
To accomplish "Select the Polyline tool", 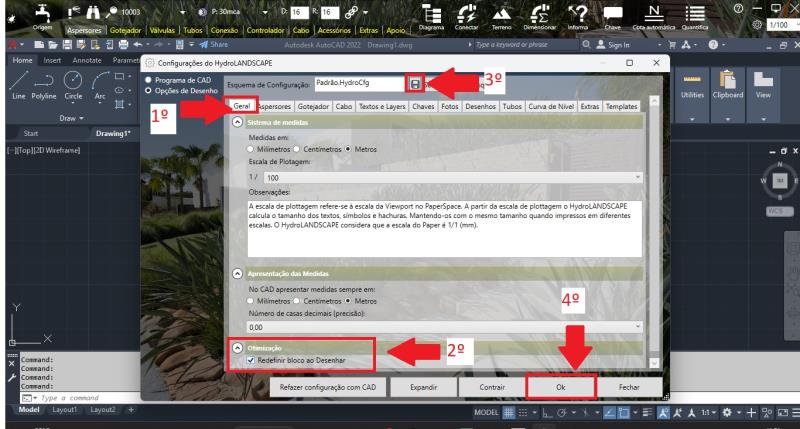I will [44, 86].
